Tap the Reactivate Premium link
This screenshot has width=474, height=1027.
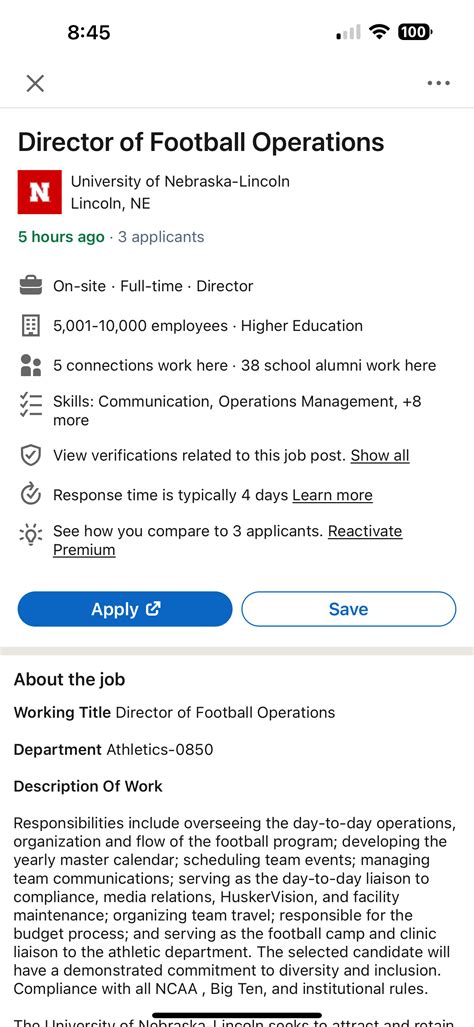pos(227,540)
